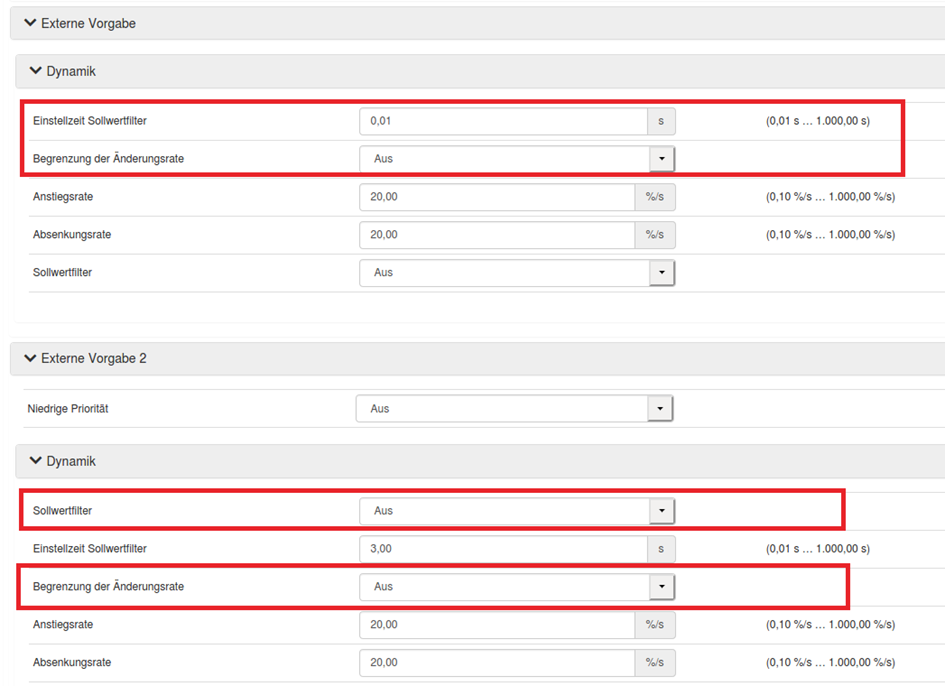Open Begrenzung der Änderungsrate dropdown under Externe Vorgabe 2
The height and width of the screenshot is (686, 945).
pyautogui.click(x=517, y=587)
